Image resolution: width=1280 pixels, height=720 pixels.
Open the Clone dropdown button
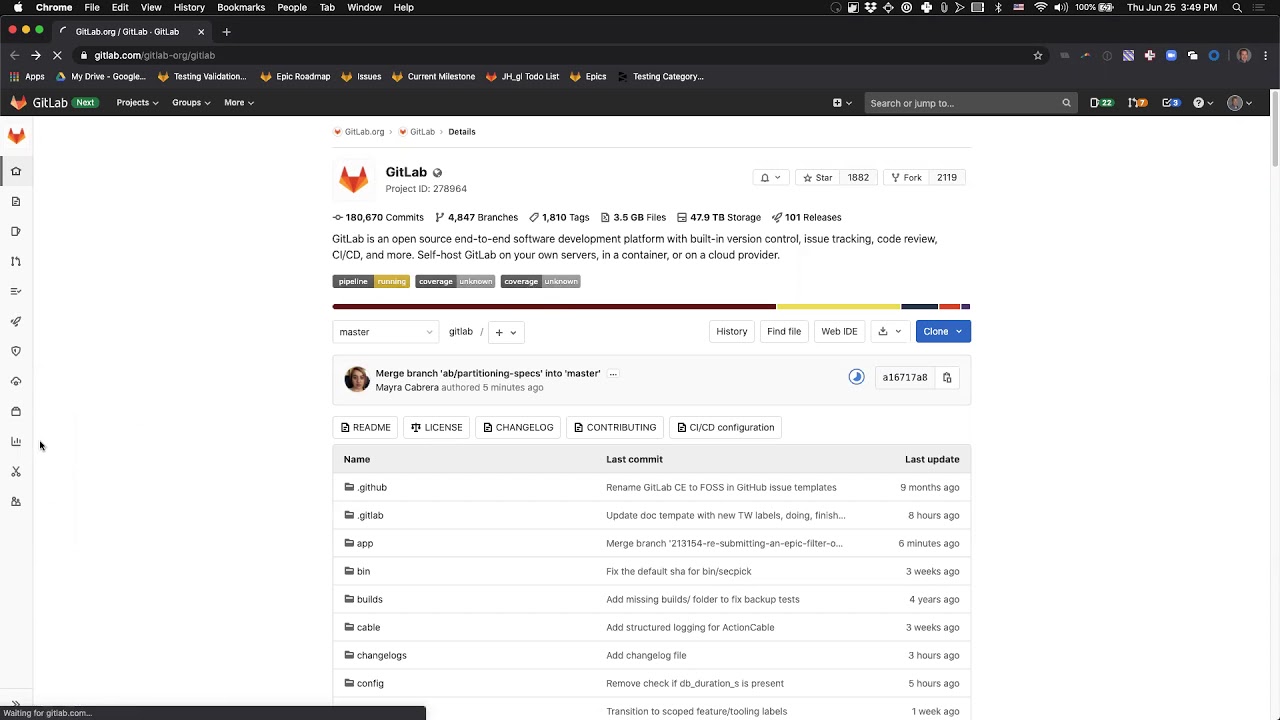pyautogui.click(x=943, y=331)
